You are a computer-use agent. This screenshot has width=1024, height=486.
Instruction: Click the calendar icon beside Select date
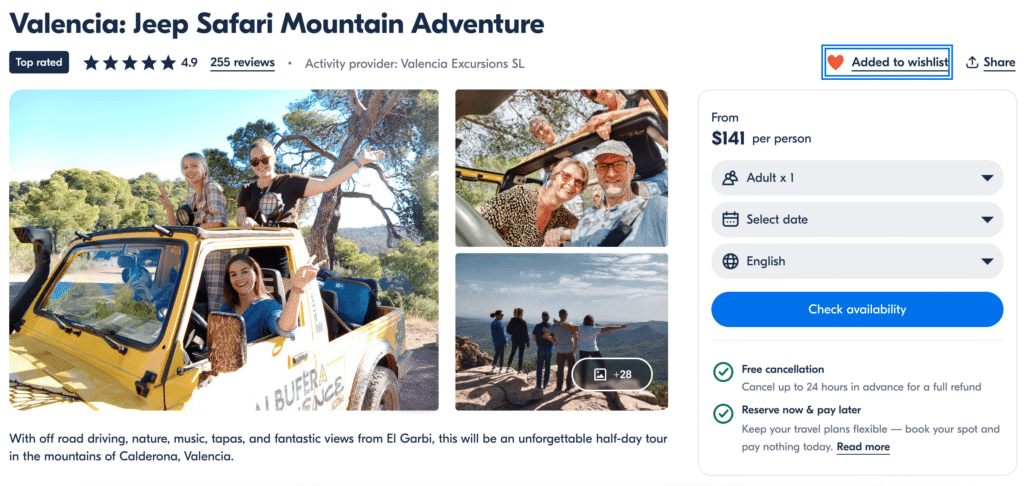[730, 220]
